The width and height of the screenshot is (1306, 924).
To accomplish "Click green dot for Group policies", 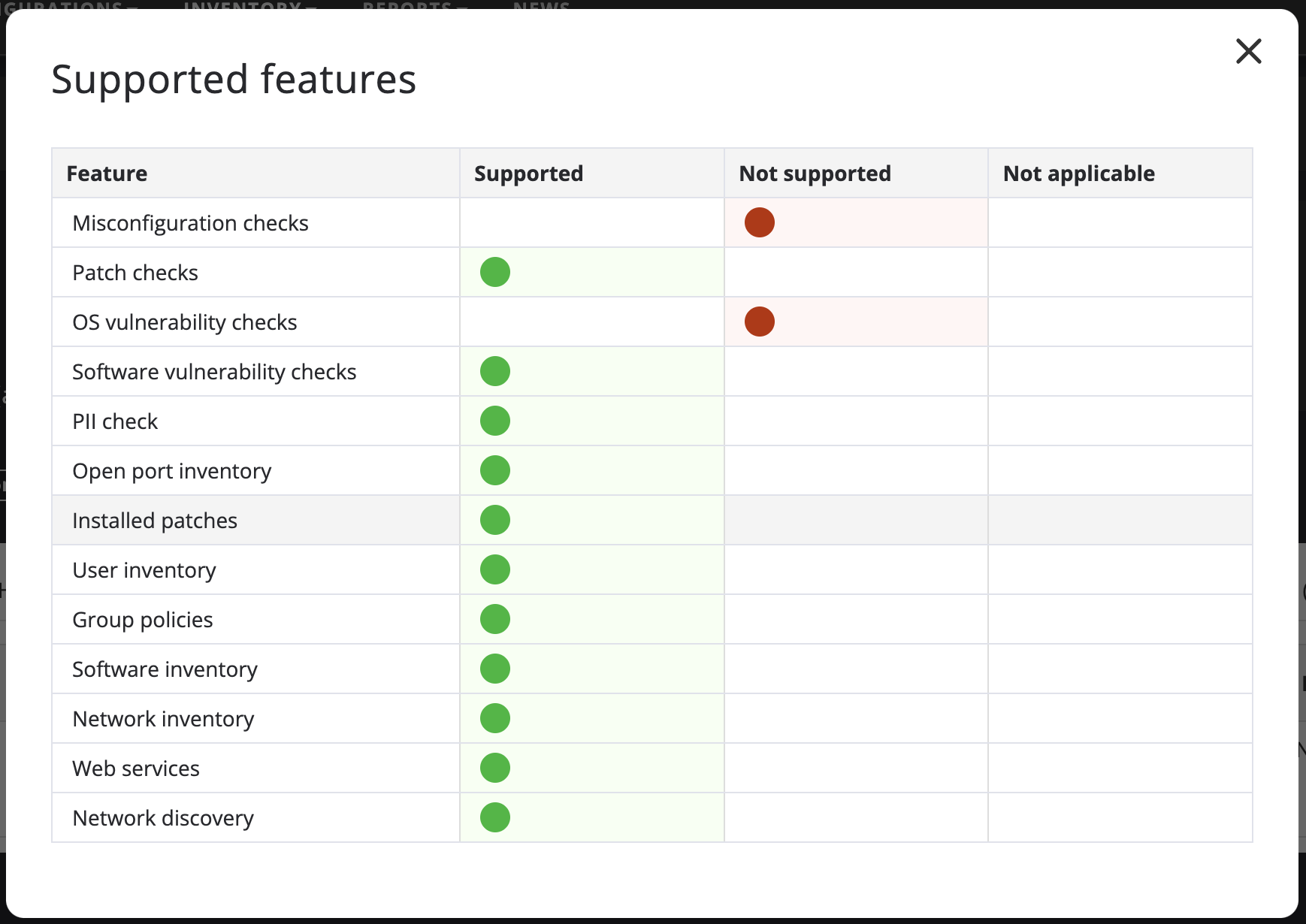I will coord(494,619).
